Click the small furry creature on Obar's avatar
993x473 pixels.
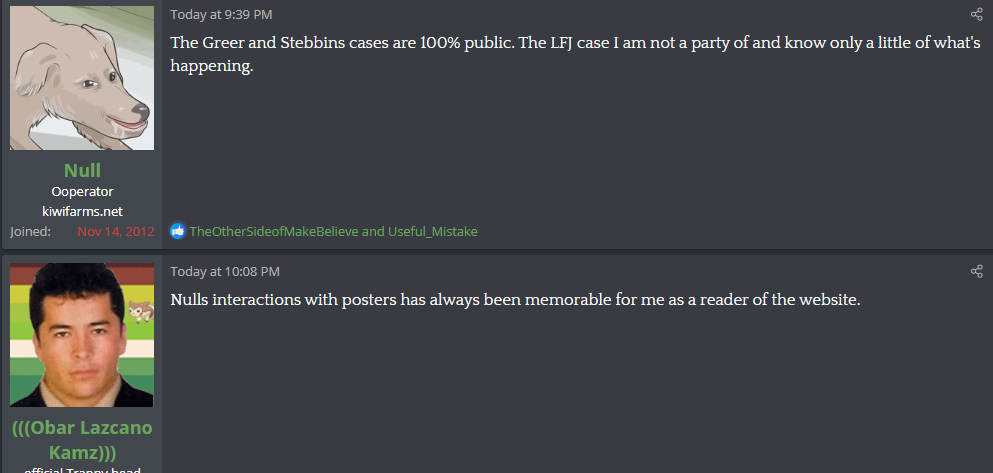(142, 312)
